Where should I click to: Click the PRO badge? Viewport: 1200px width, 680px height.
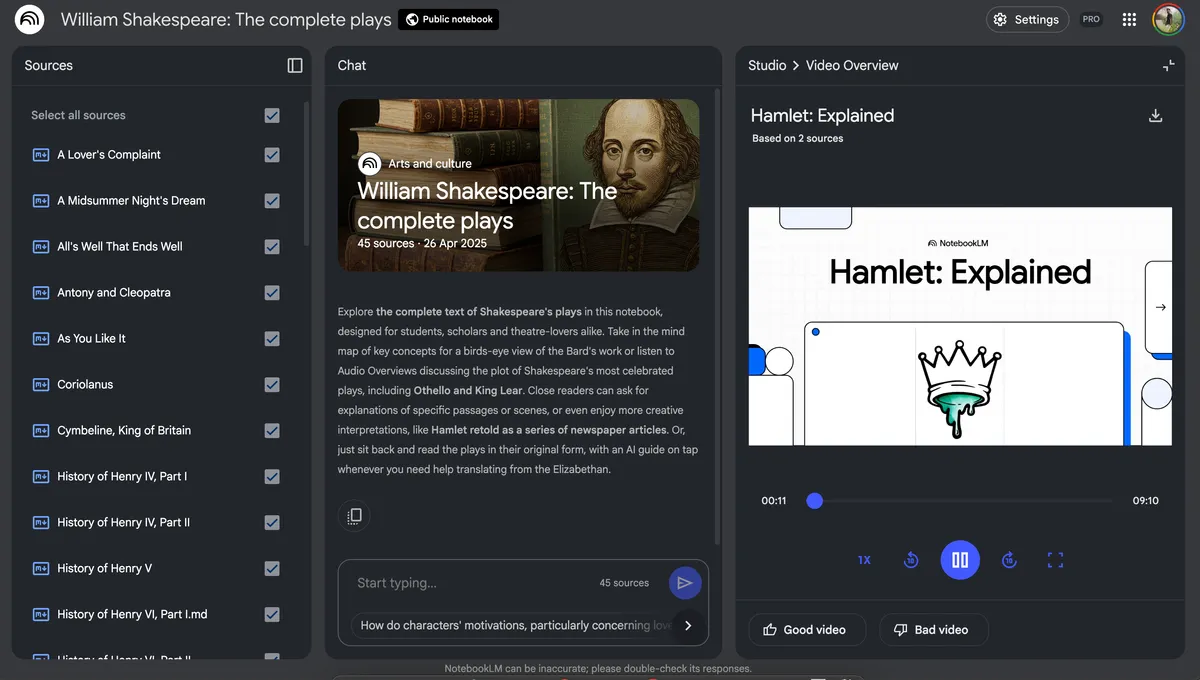click(x=1091, y=19)
